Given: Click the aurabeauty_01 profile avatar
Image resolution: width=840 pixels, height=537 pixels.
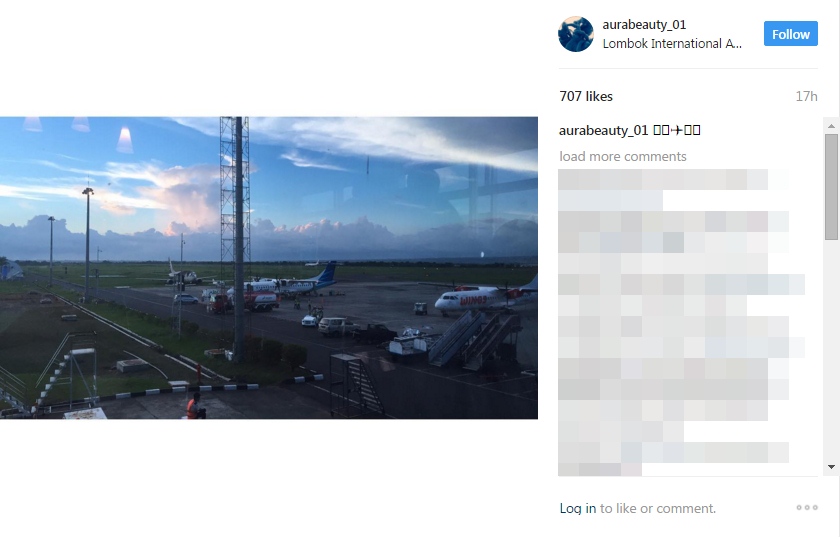Looking at the screenshot, I should point(576,34).
